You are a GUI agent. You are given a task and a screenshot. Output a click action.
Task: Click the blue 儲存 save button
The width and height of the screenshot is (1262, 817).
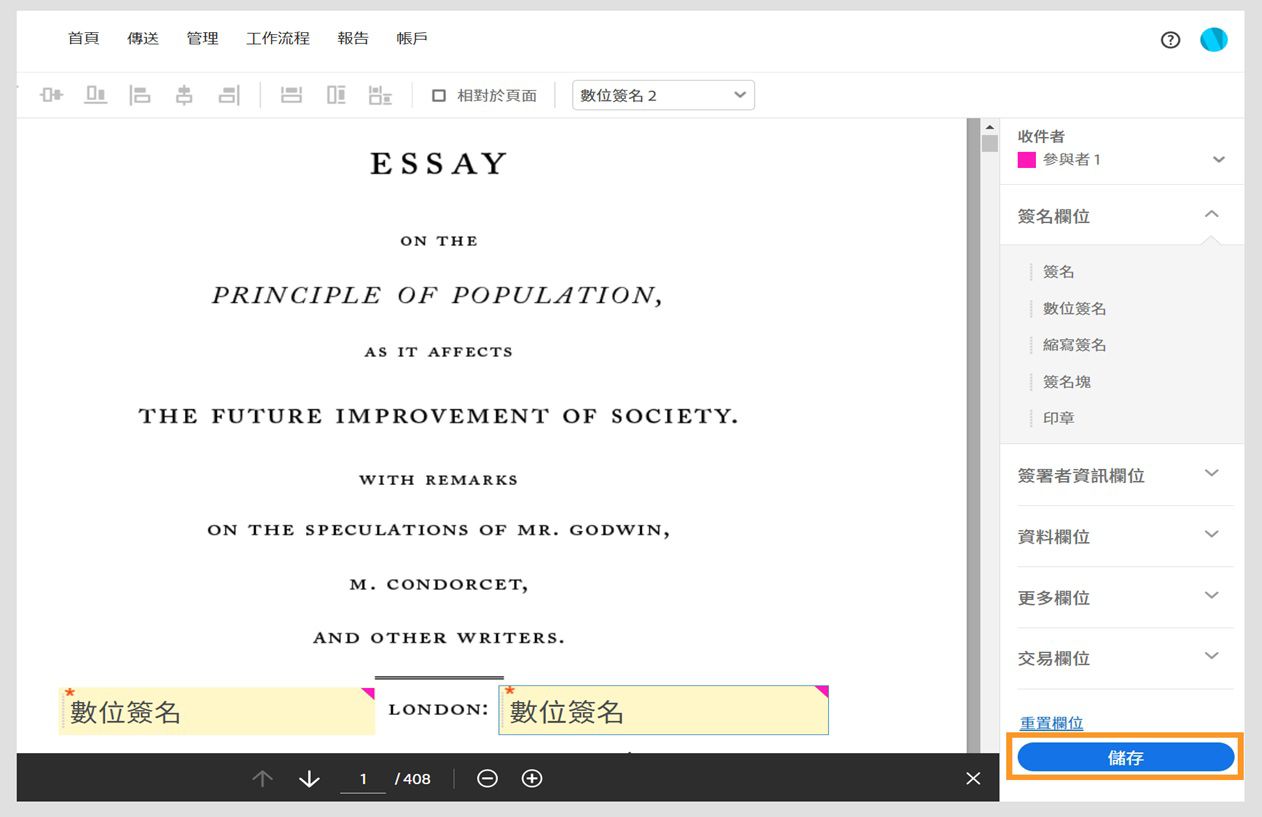1125,757
